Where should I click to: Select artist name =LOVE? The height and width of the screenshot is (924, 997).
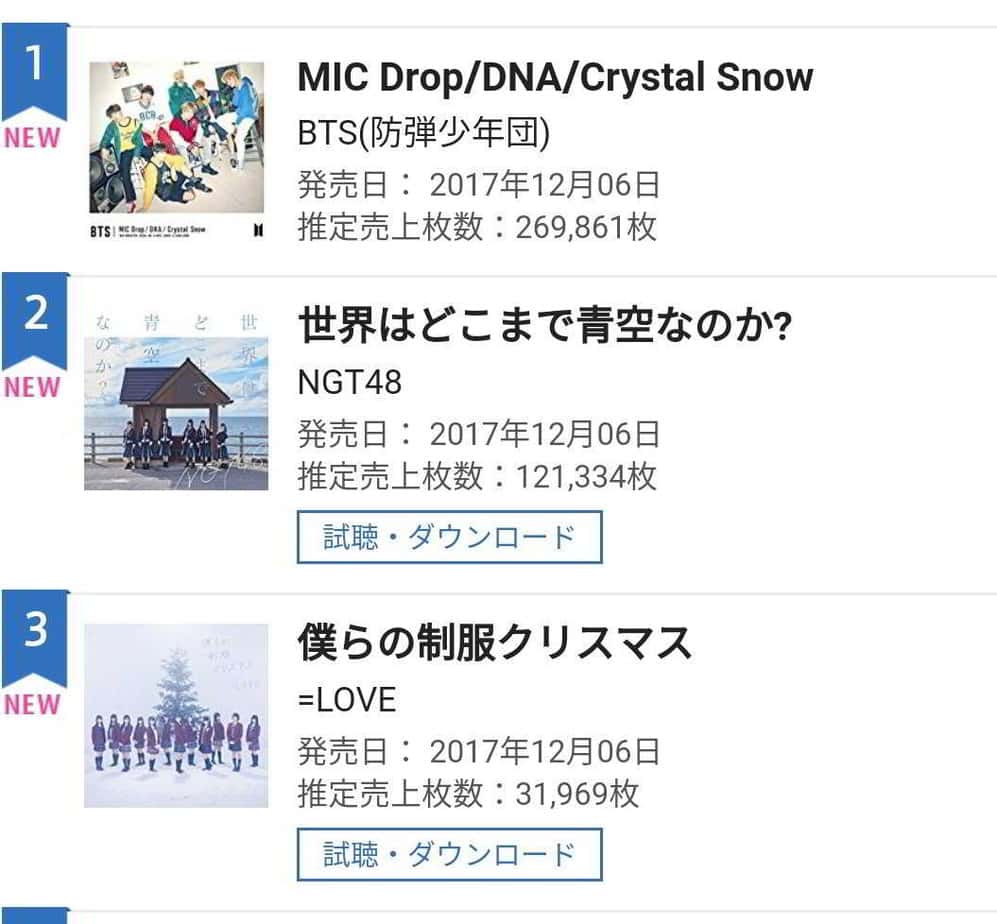(347, 699)
